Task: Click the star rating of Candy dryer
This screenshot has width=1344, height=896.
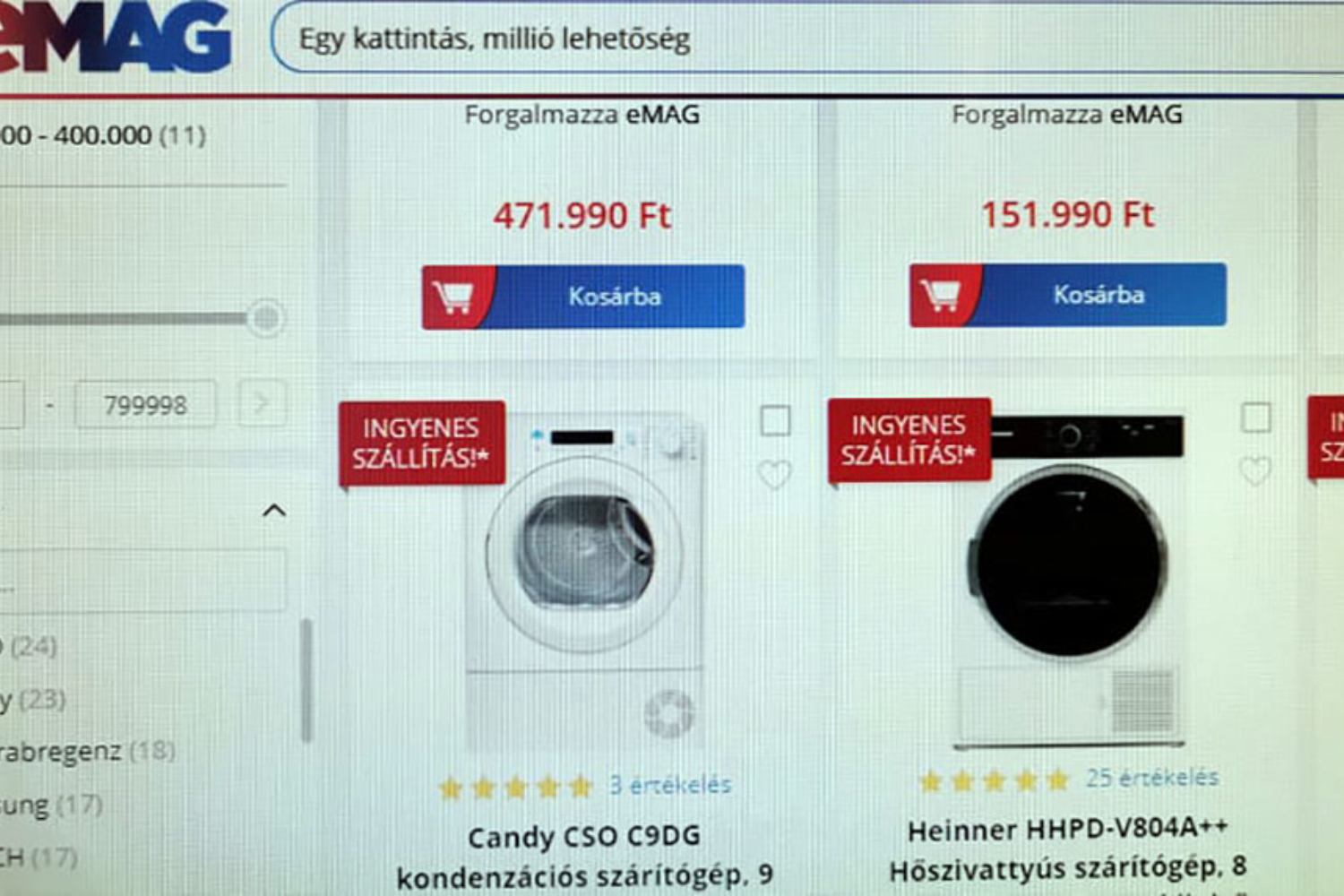Action: pyautogui.click(x=515, y=788)
